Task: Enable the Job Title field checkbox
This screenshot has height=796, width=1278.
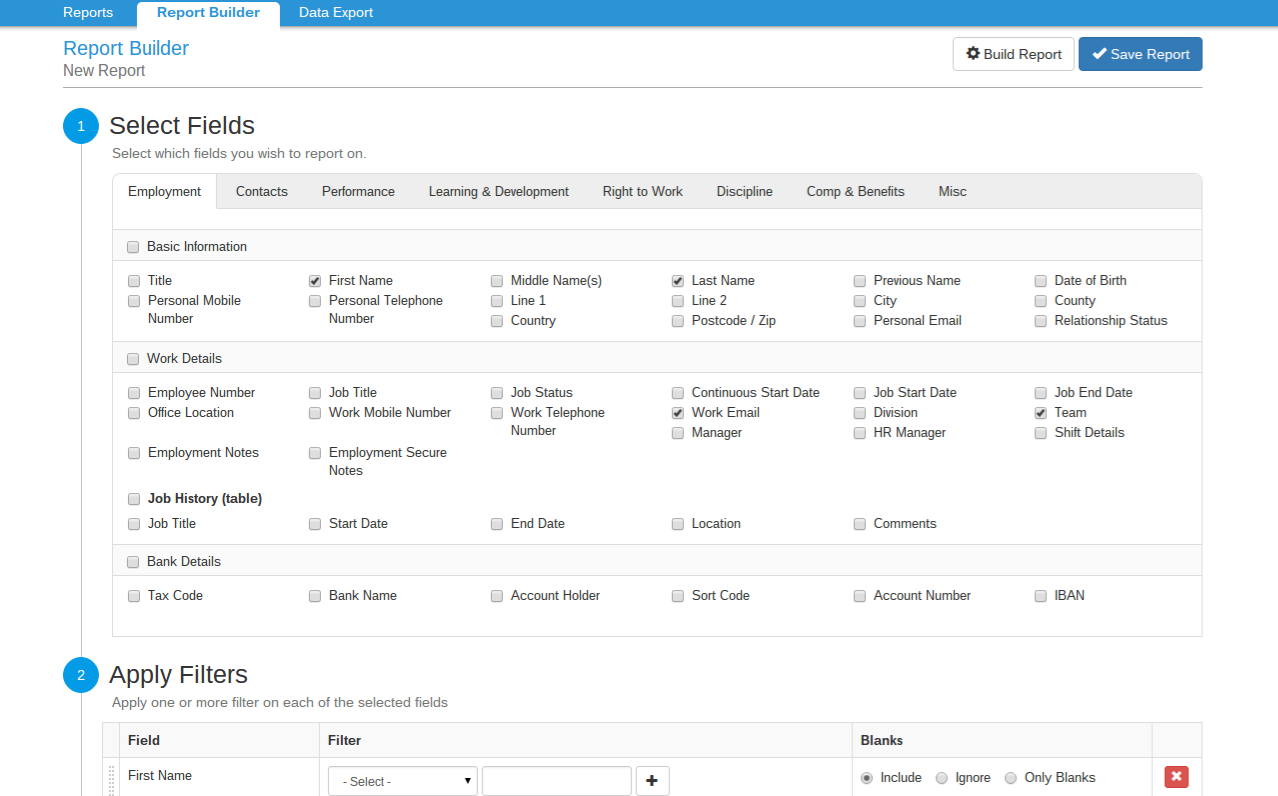Action: [315, 393]
